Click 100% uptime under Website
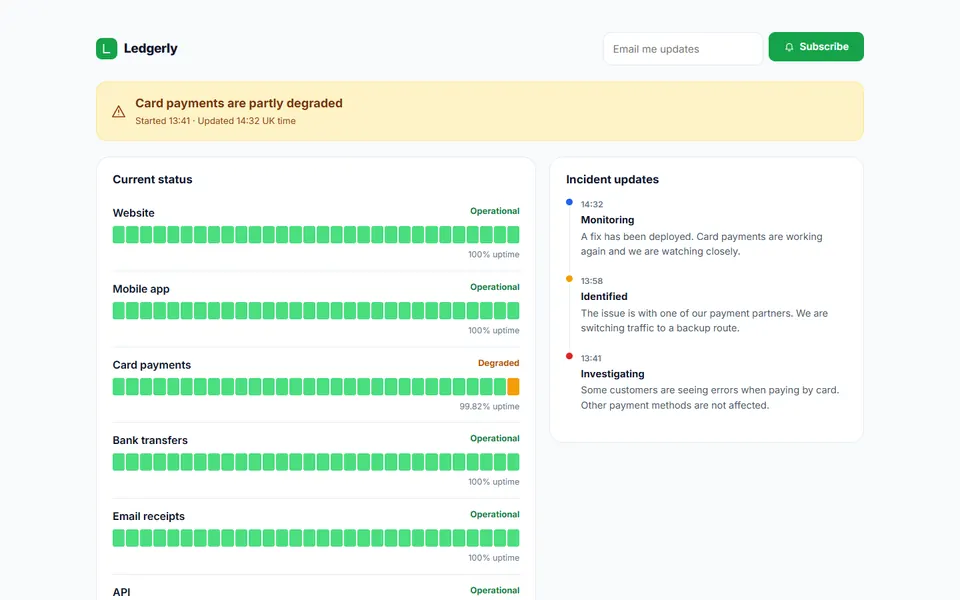This screenshot has width=960, height=600. 493,255
